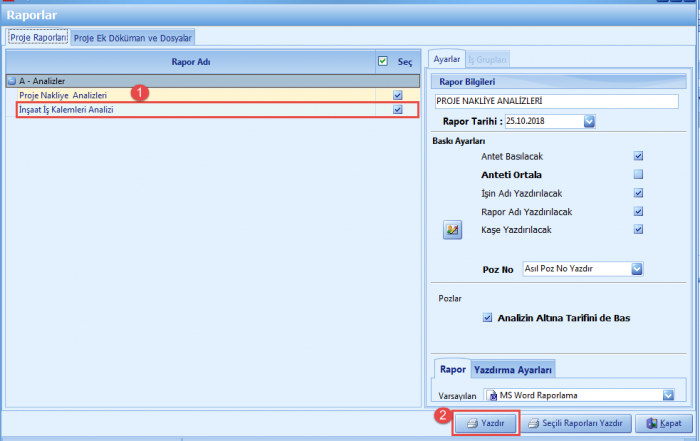Screen dimensions: 700x441
Task: Open the Varsayılan MS Word Raporlama dropdown
Action: click(x=668, y=395)
